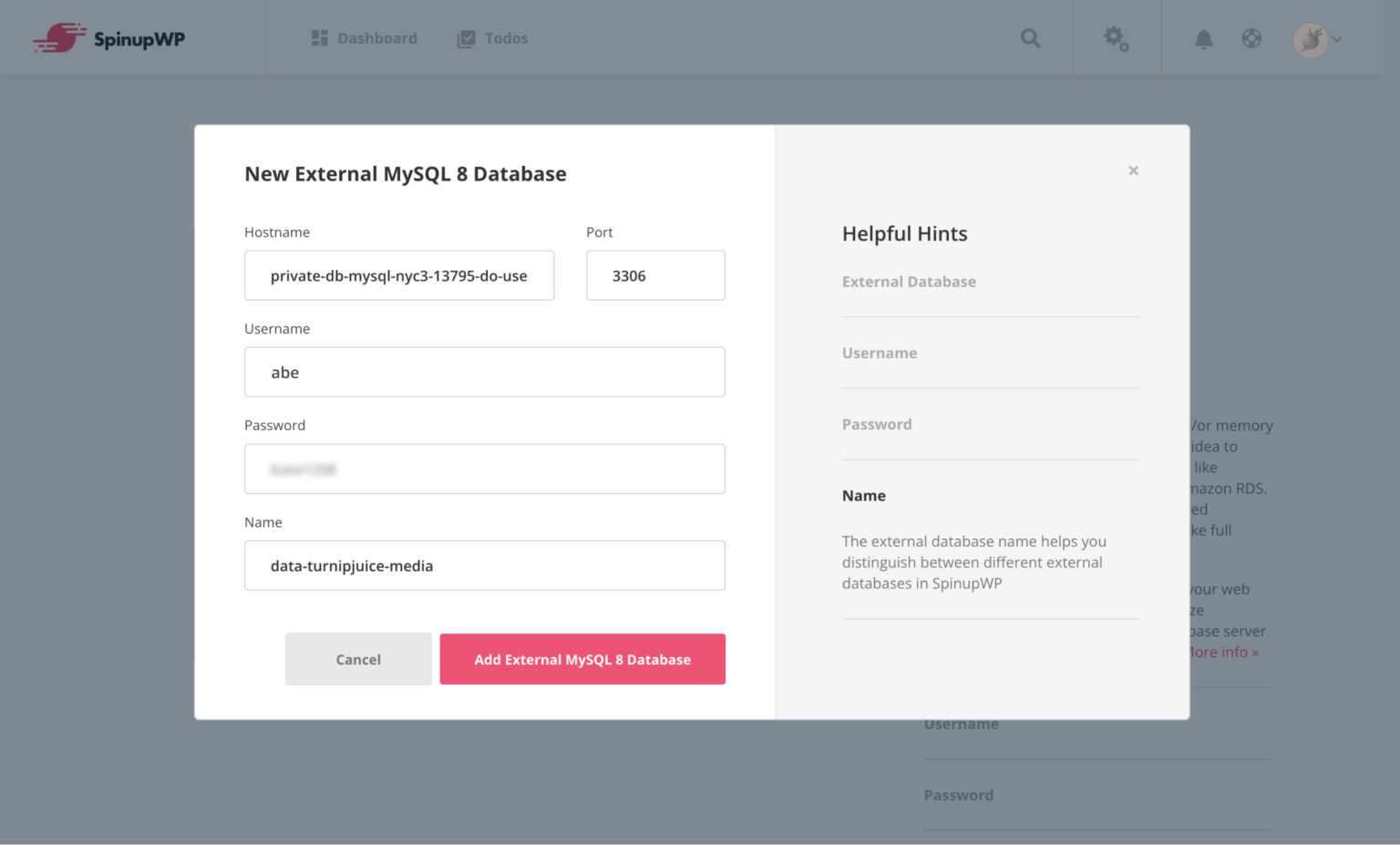The height and width of the screenshot is (845, 1400).
Task: Click the settings gears icon
Action: (x=1117, y=38)
